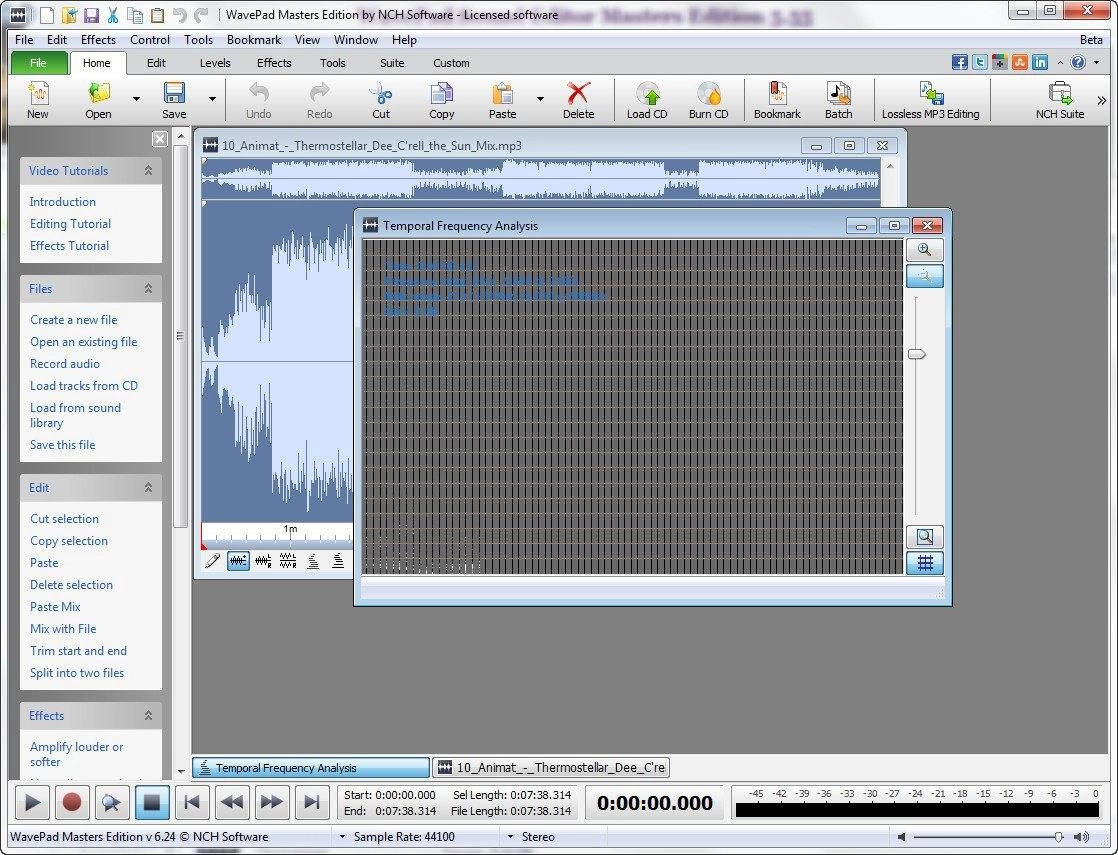
Task: Collapse the Effects panel section
Action: point(148,715)
